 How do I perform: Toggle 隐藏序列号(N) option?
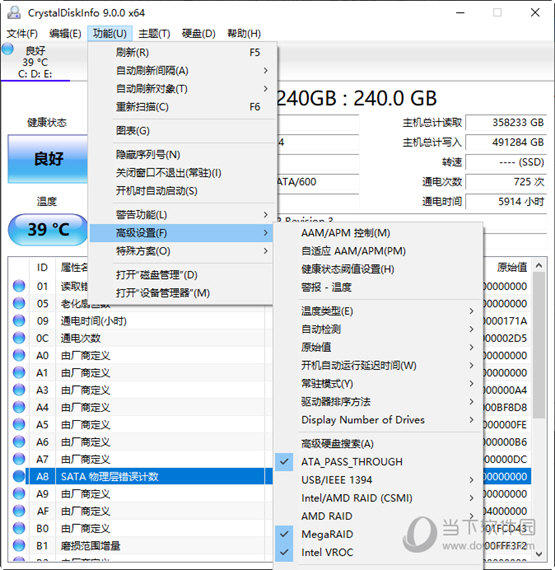pos(181,154)
